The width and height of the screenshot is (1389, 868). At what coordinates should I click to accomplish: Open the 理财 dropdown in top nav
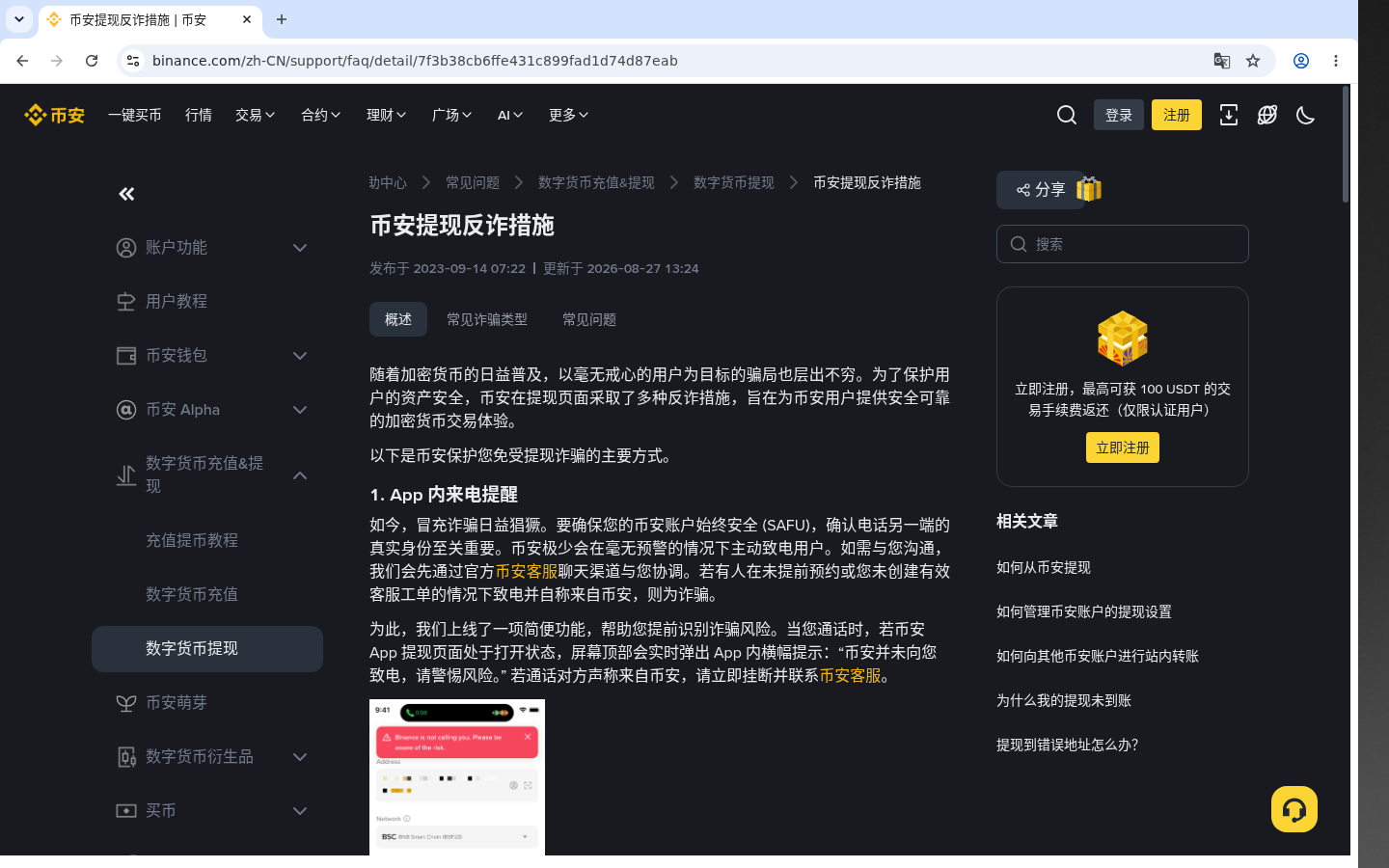(387, 115)
